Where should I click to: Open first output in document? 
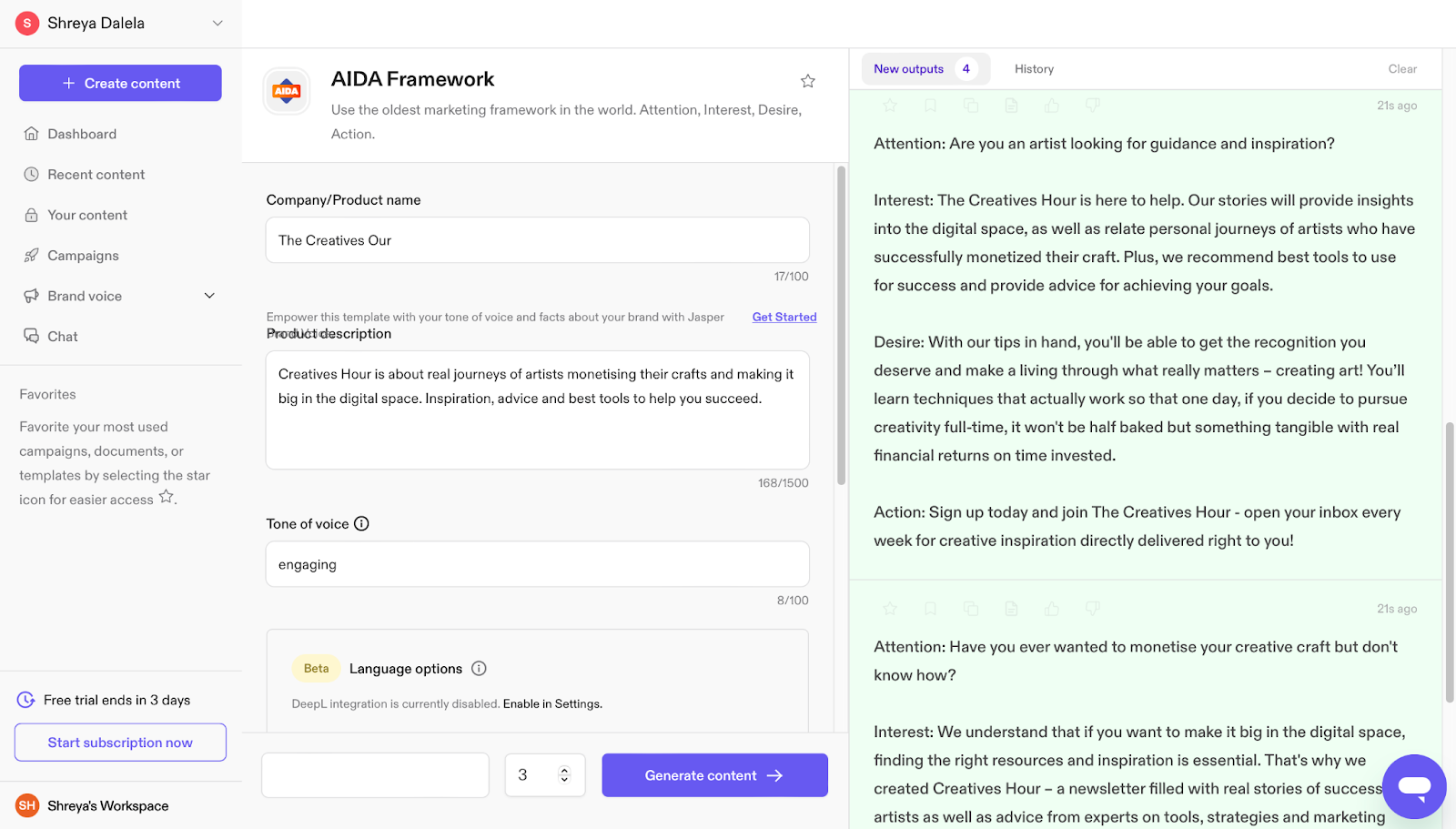1011,106
